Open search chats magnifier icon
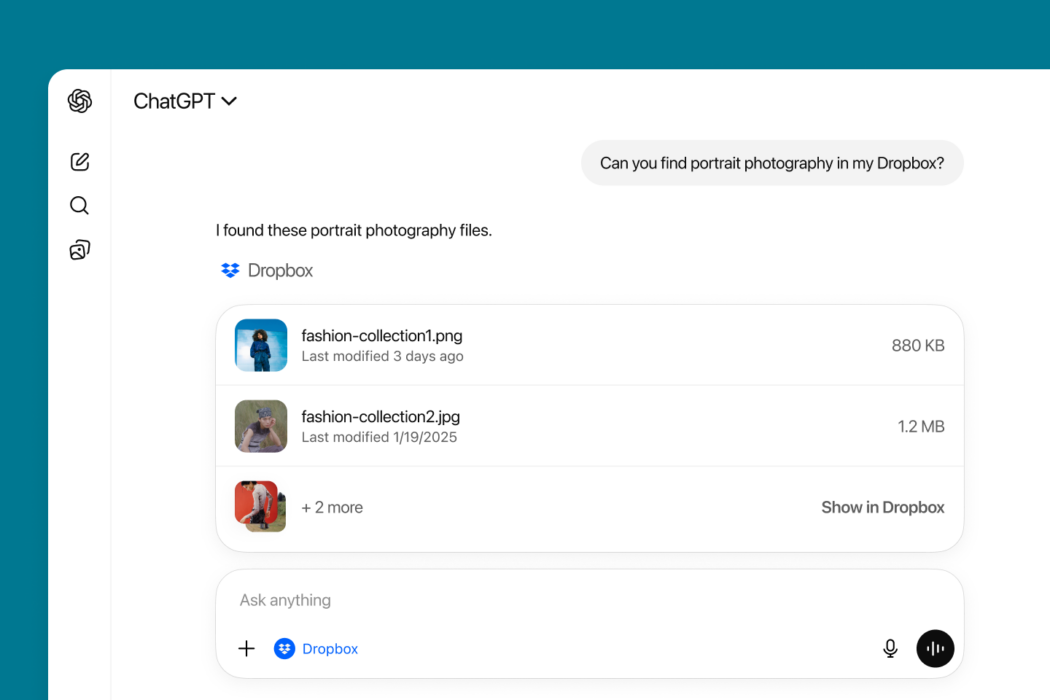Image resolution: width=1050 pixels, height=700 pixels. click(80, 206)
